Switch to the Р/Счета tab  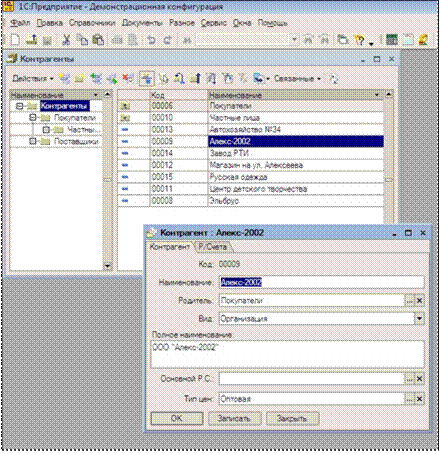[x=213, y=247]
